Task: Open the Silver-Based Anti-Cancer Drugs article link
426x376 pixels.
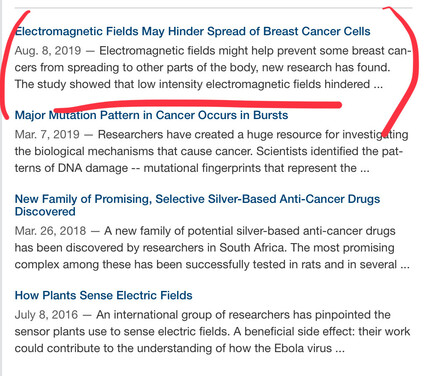Action: pos(197,205)
